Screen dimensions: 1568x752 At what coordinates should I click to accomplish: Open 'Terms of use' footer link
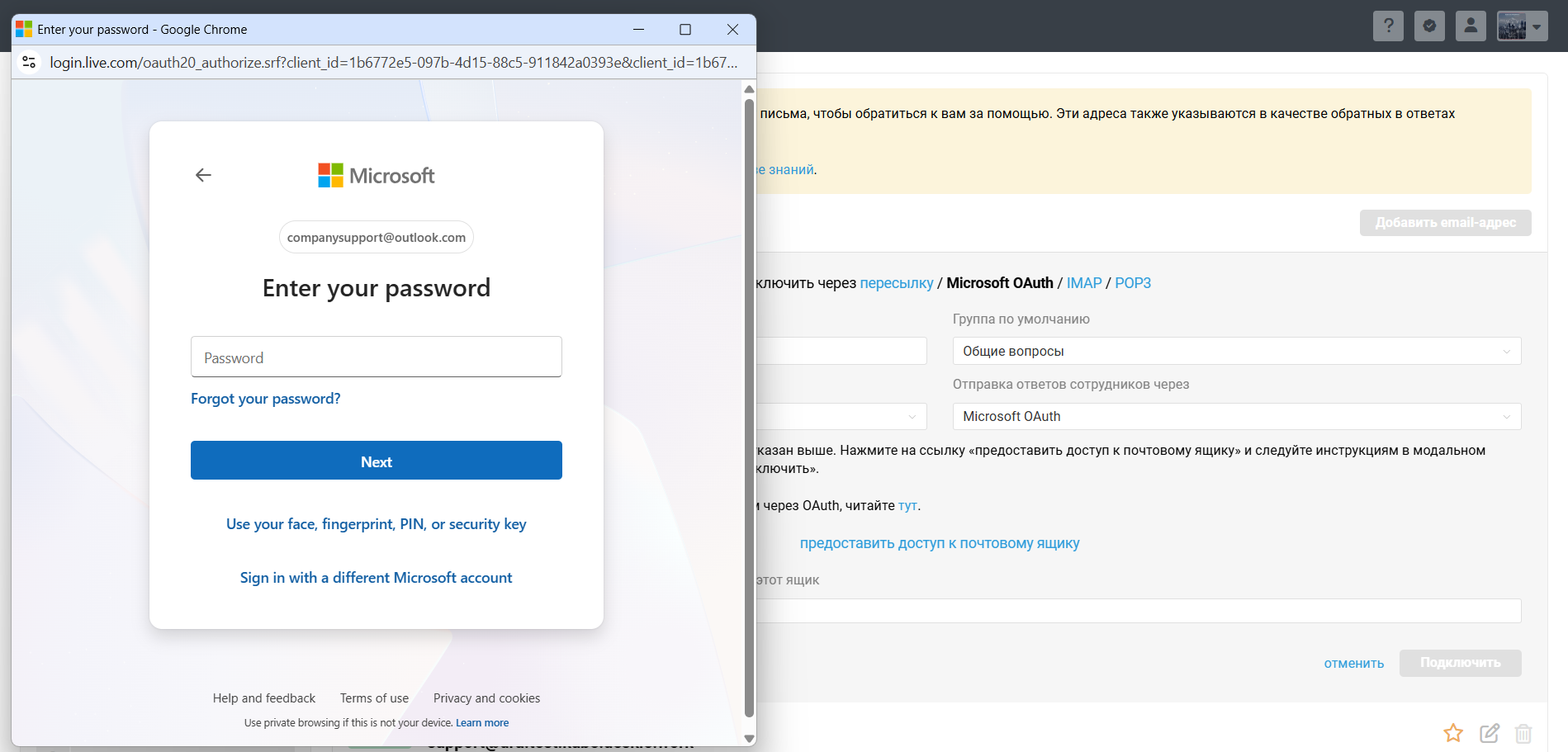(x=374, y=698)
